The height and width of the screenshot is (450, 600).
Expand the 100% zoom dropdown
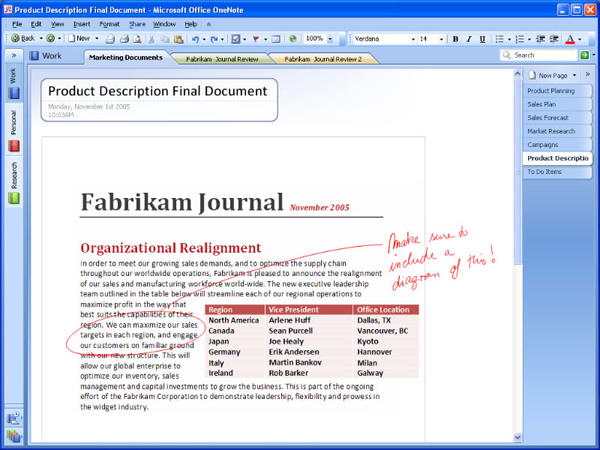331,39
